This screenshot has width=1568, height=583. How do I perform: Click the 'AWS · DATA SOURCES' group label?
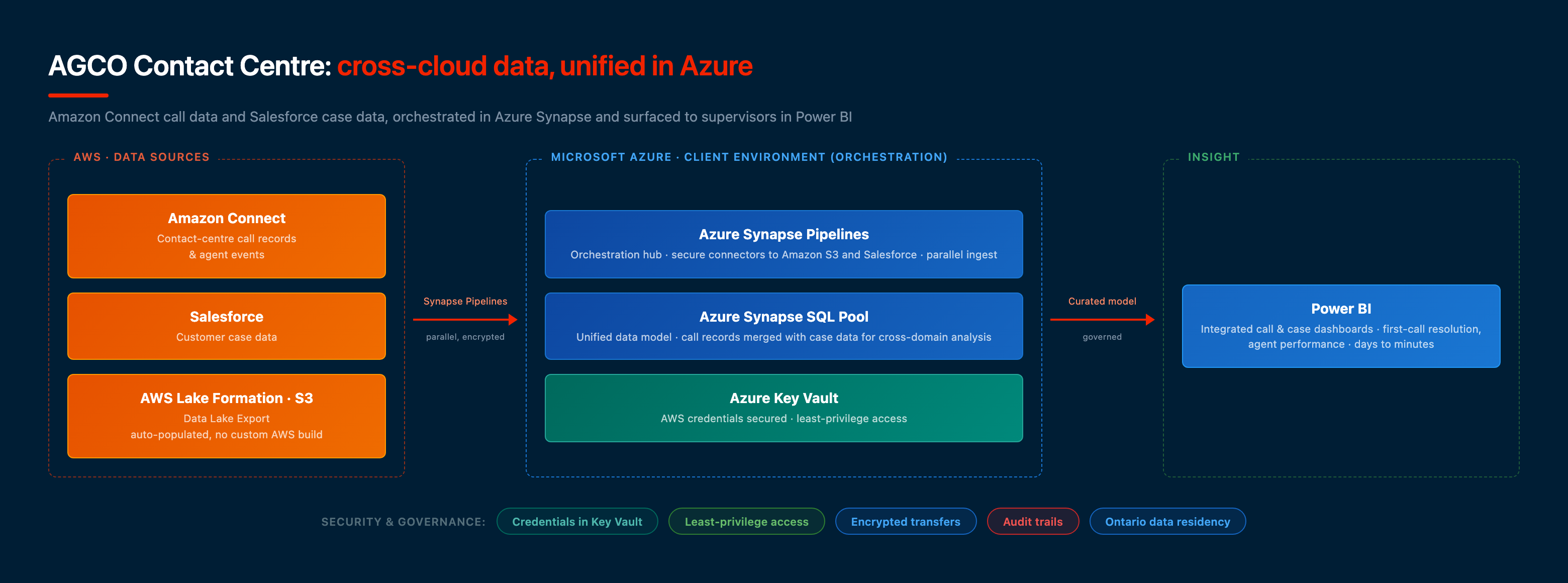point(141,157)
